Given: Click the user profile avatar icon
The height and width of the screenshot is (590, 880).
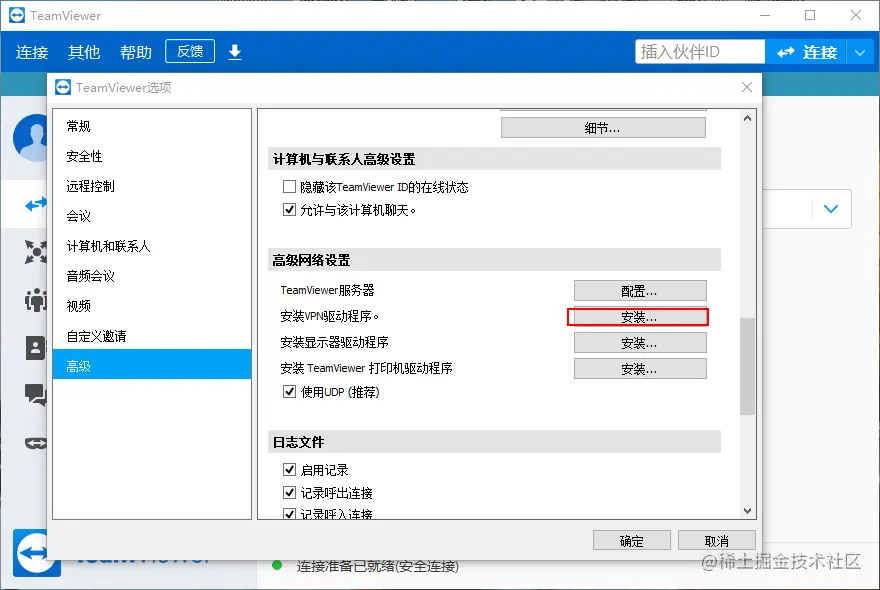Looking at the screenshot, I should [31, 138].
